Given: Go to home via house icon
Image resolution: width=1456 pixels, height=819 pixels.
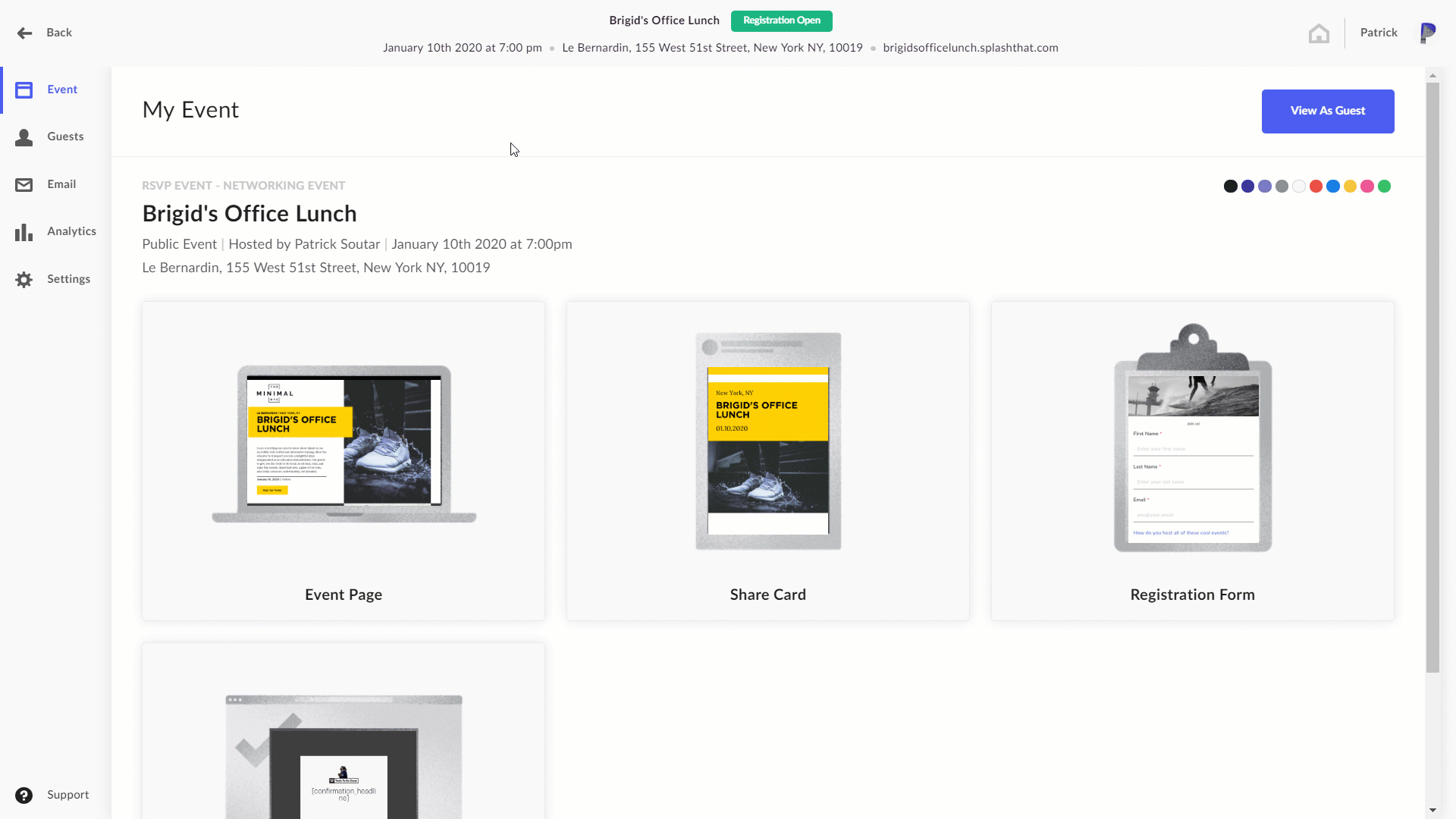Looking at the screenshot, I should pos(1319,33).
